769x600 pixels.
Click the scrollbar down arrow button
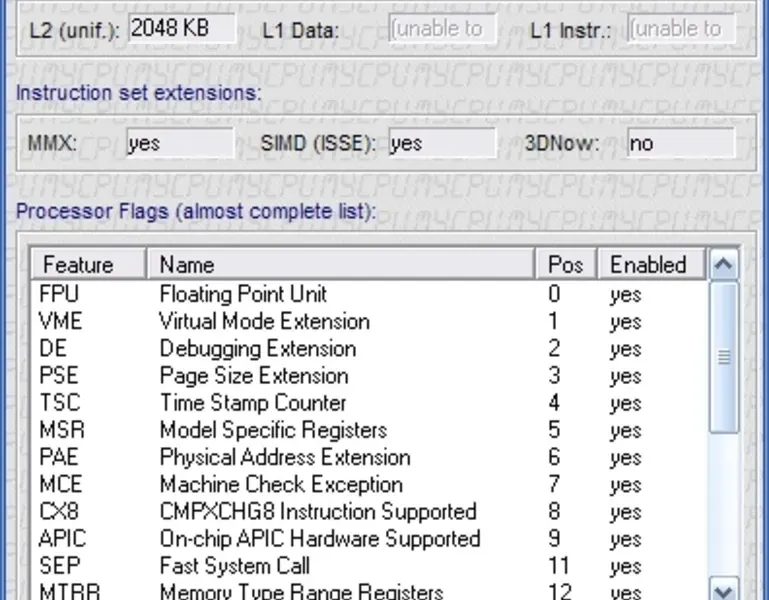(723, 590)
